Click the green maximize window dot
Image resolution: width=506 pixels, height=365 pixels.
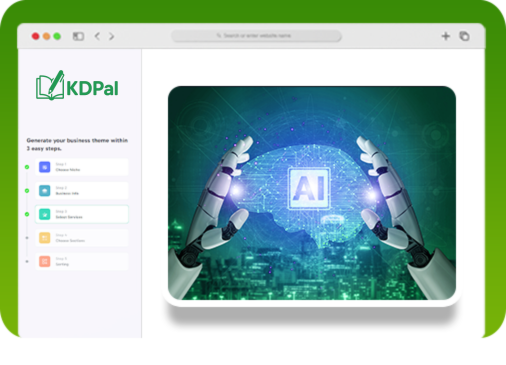pos(57,36)
